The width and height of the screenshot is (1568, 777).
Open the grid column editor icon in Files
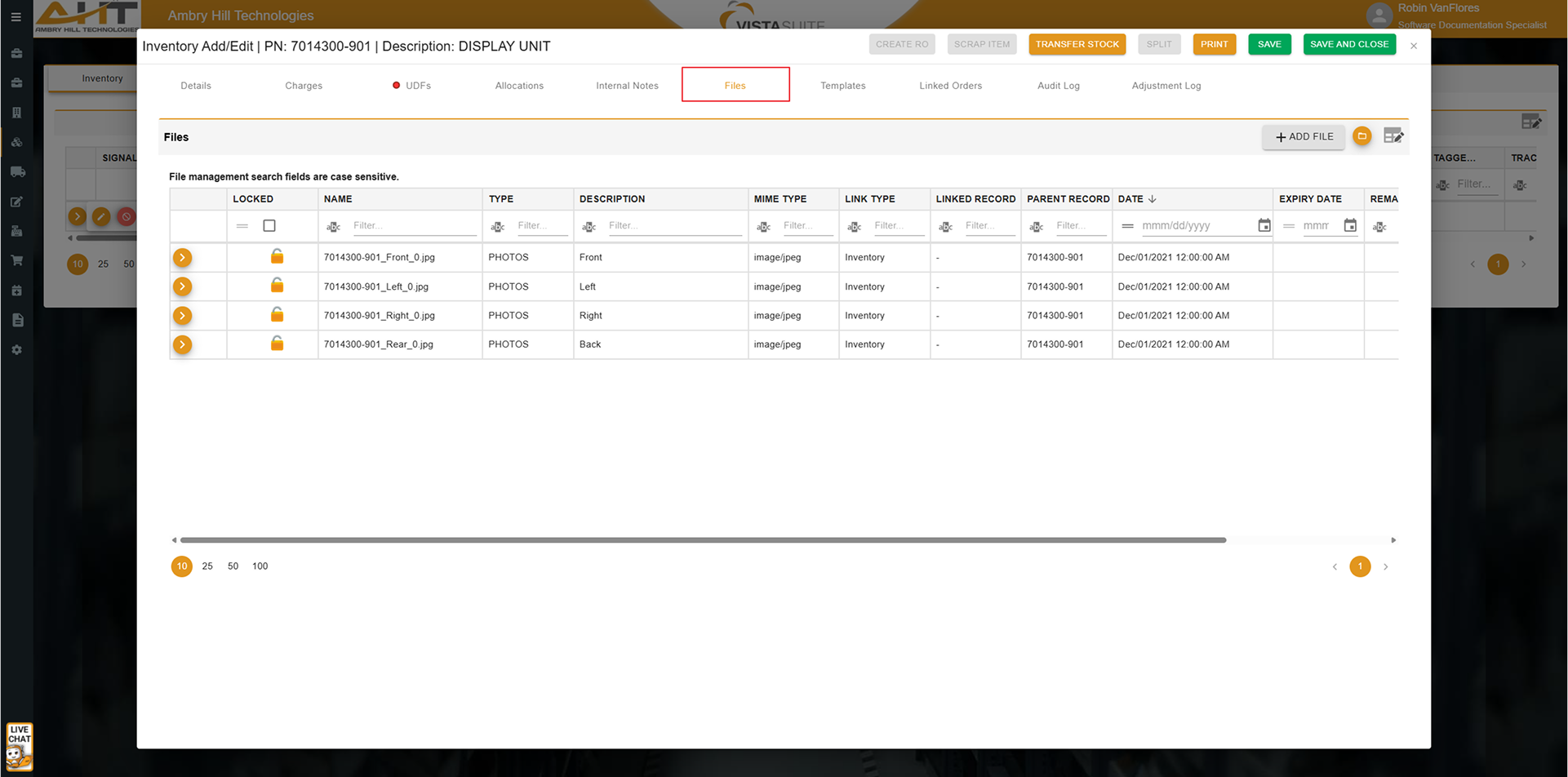tap(1393, 136)
